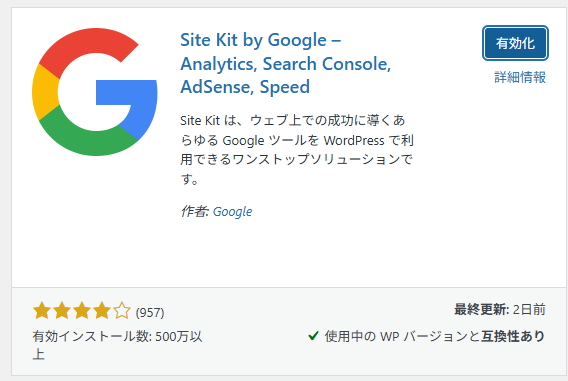This screenshot has width=568, height=381.
Task: Open the 詳細情報 link
Action: 520,77
